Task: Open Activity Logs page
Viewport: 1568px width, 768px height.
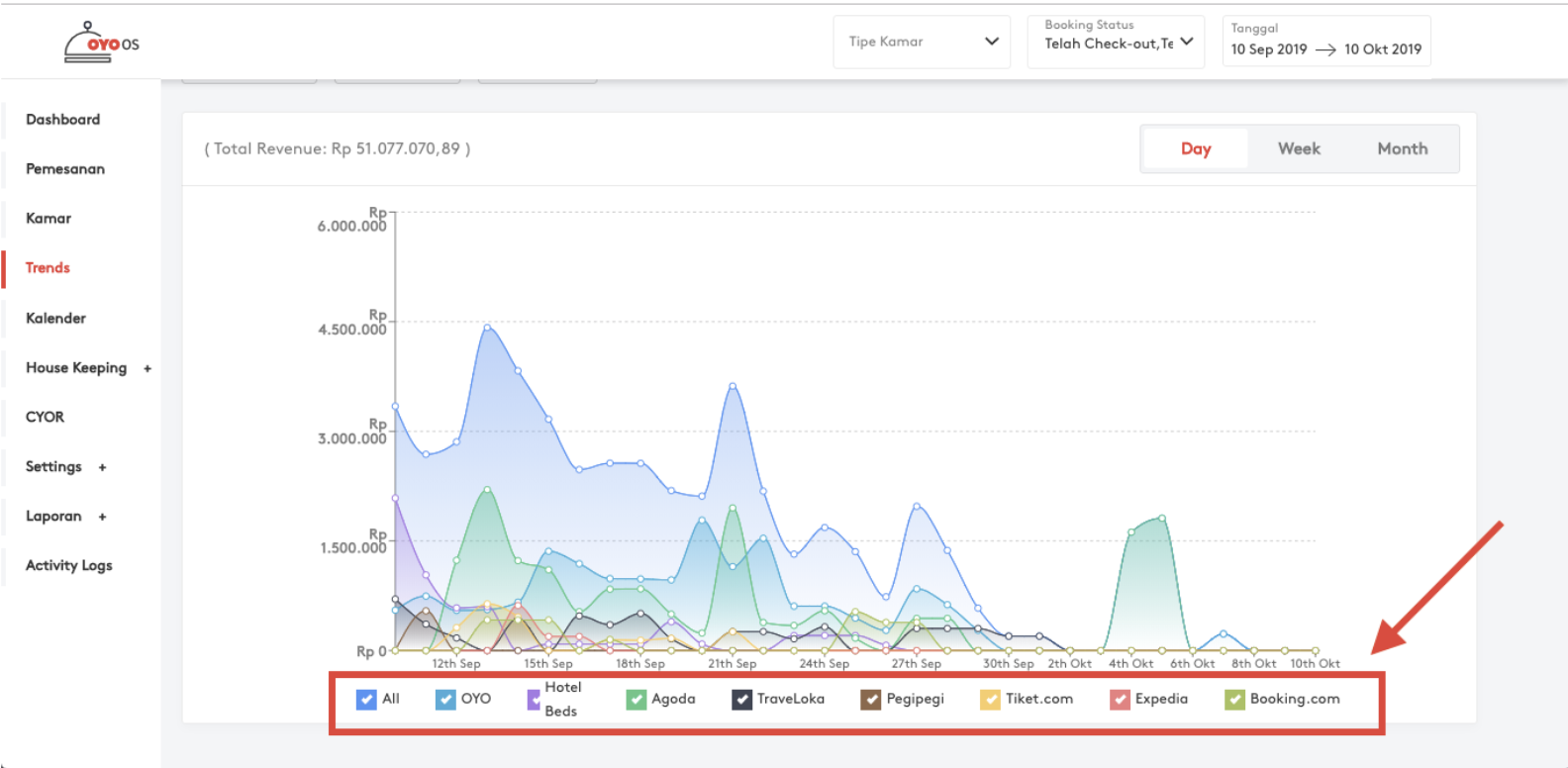Action: pyautogui.click(x=69, y=566)
